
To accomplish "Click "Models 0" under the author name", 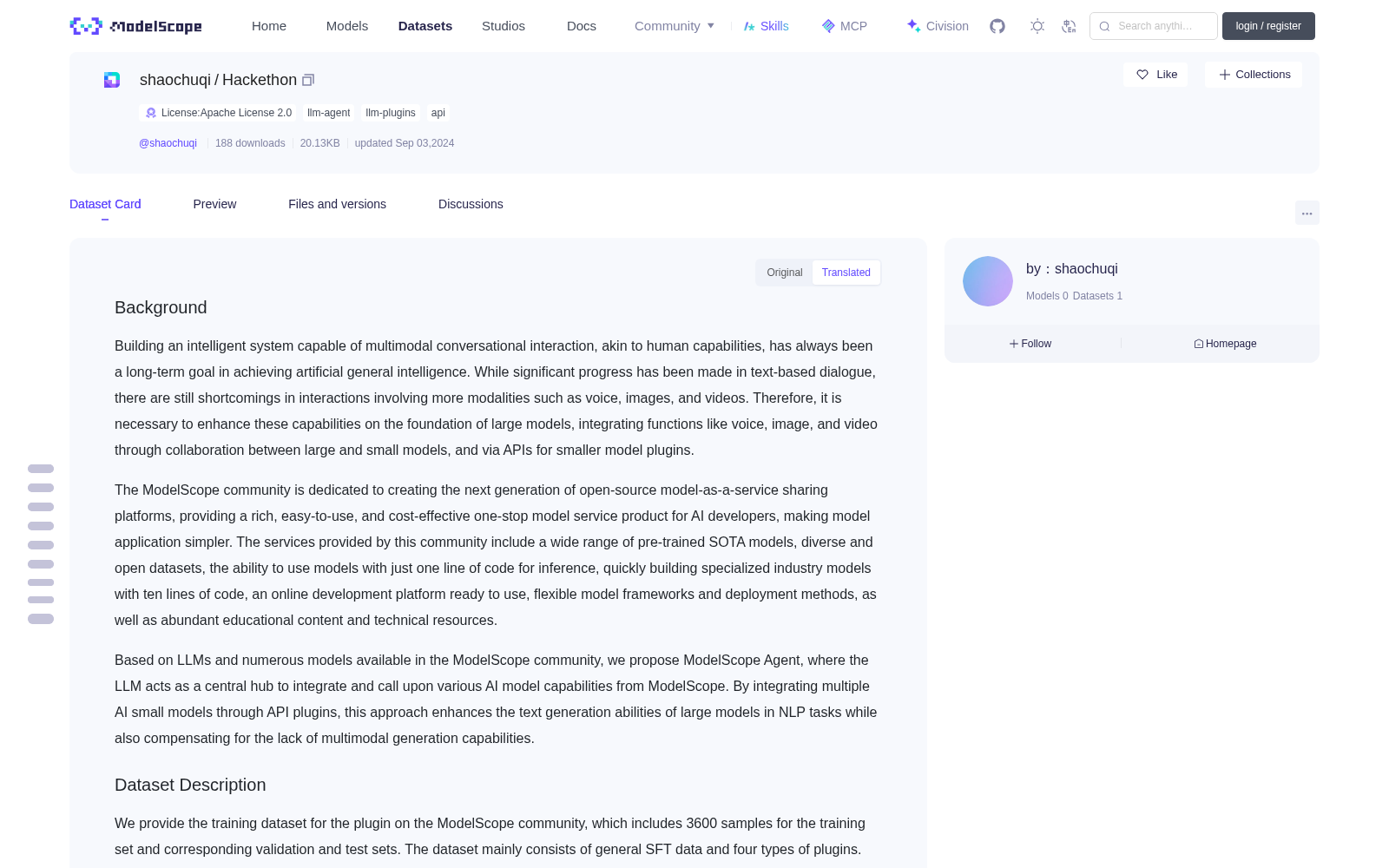I will tap(1047, 296).
